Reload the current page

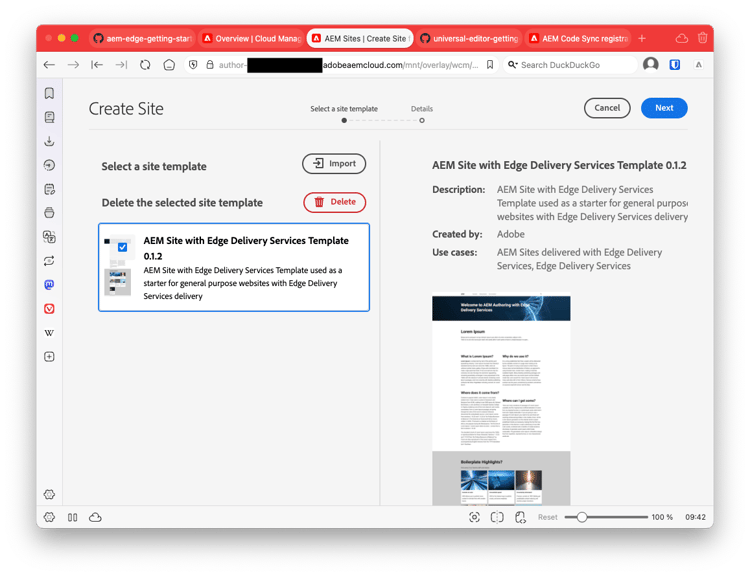coord(145,65)
